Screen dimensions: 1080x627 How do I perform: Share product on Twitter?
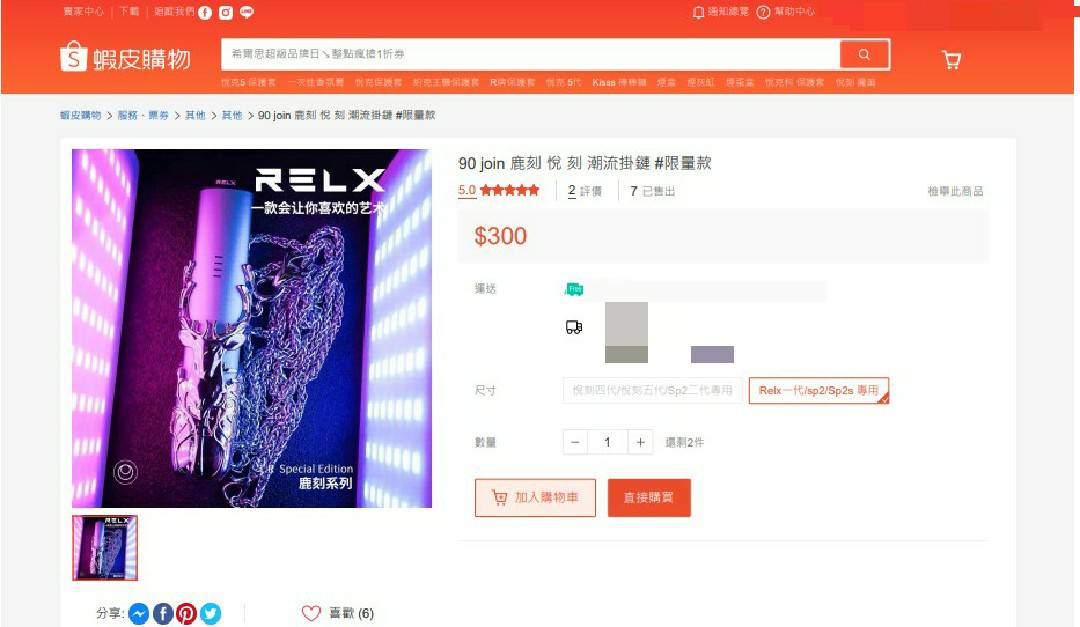(210, 613)
